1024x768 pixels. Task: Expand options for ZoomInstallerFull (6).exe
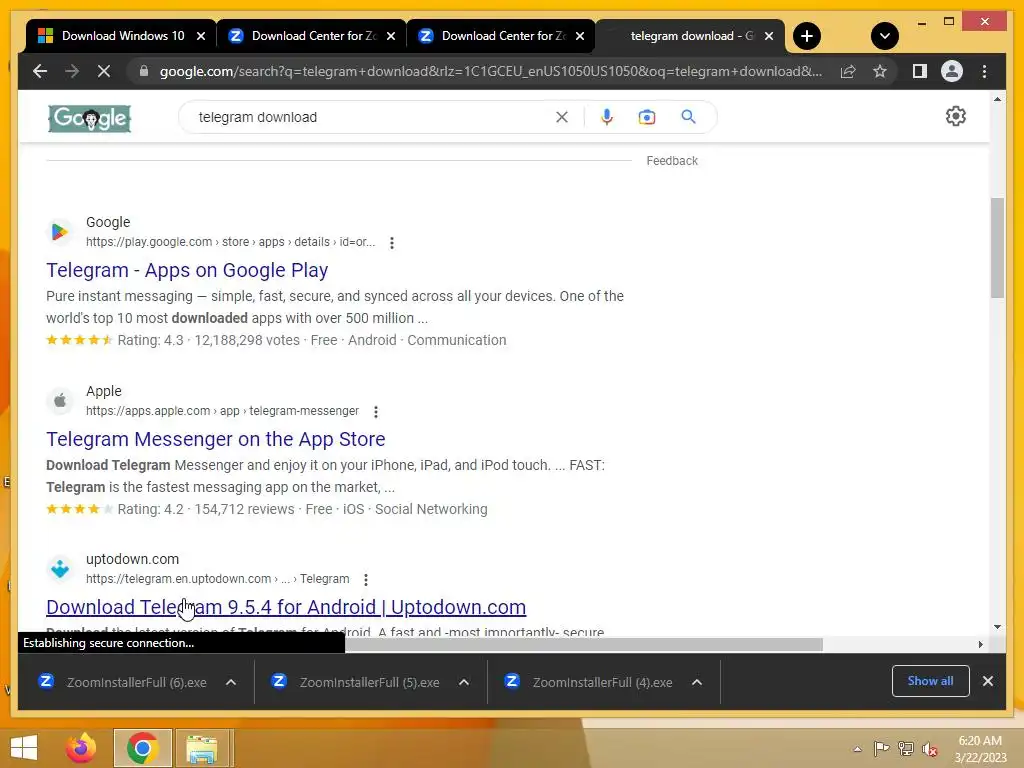click(x=231, y=682)
